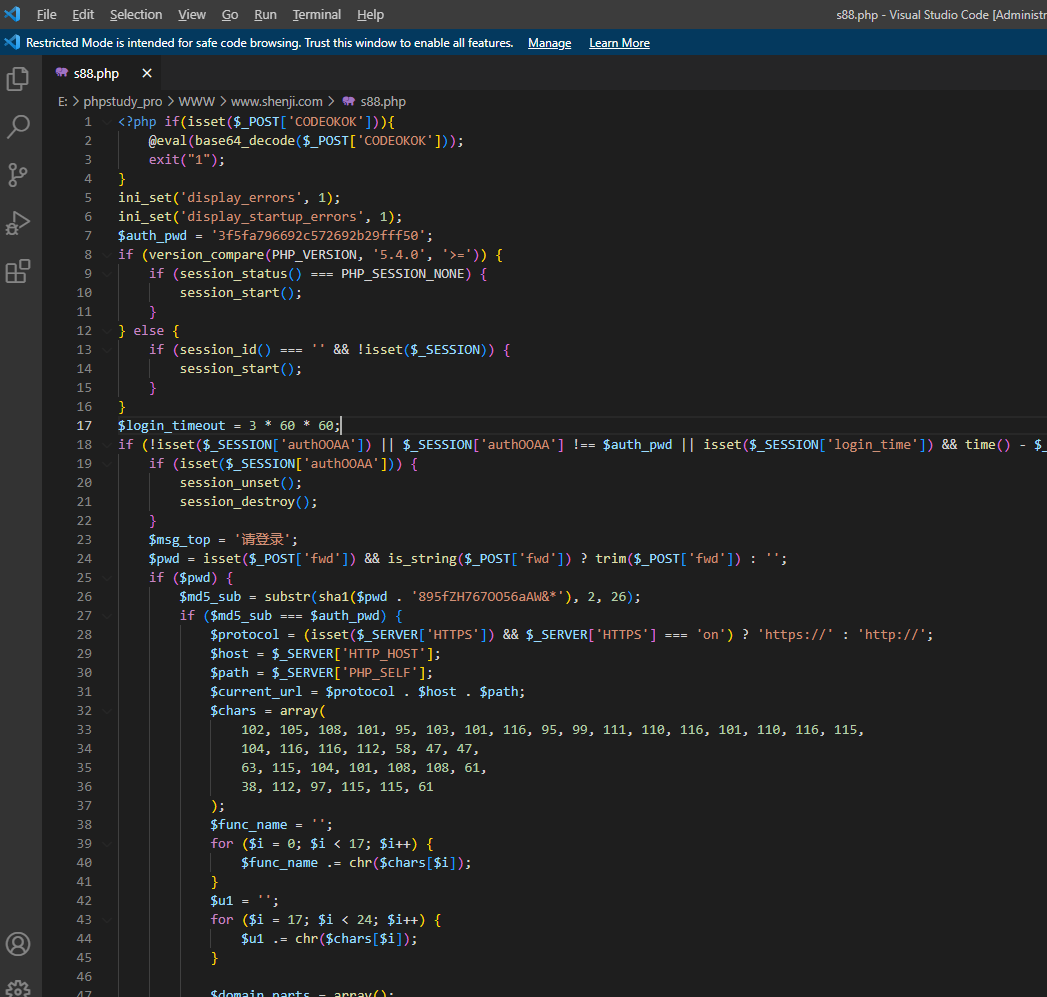Click the Learn More link
1047x997 pixels.
click(x=619, y=43)
